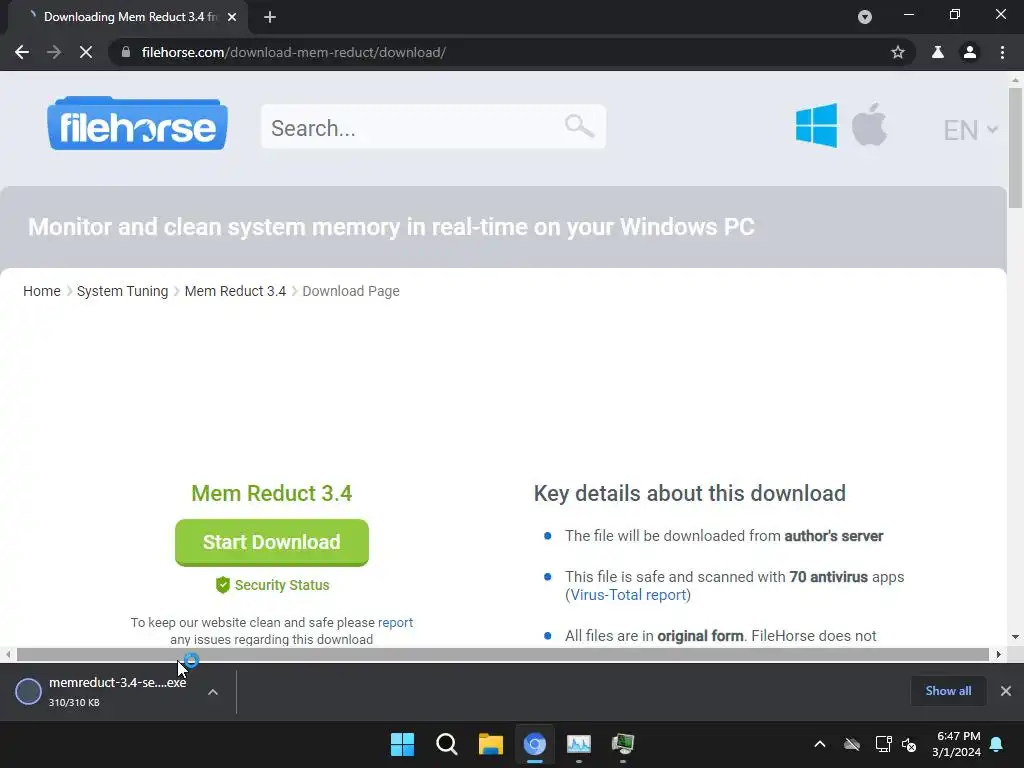Click the horizontal scrollbar left arrow
Viewport: 1024px width, 768px height.
tap(8, 654)
